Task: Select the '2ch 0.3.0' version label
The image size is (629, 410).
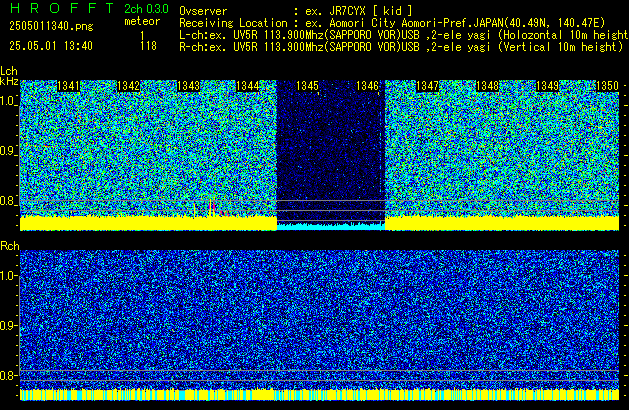Action: coord(146,9)
